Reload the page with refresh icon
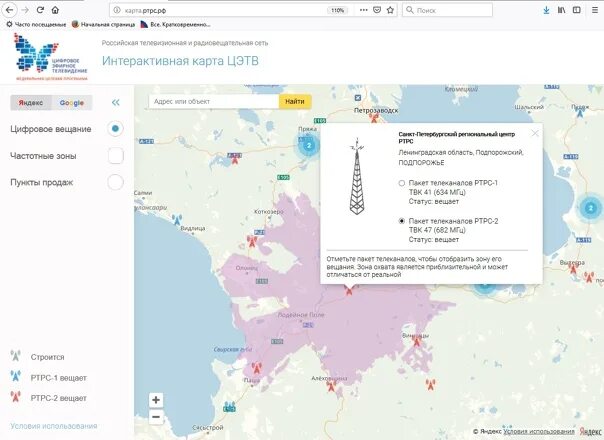Viewport: 604px width, 440px height. pyautogui.click(x=40, y=10)
